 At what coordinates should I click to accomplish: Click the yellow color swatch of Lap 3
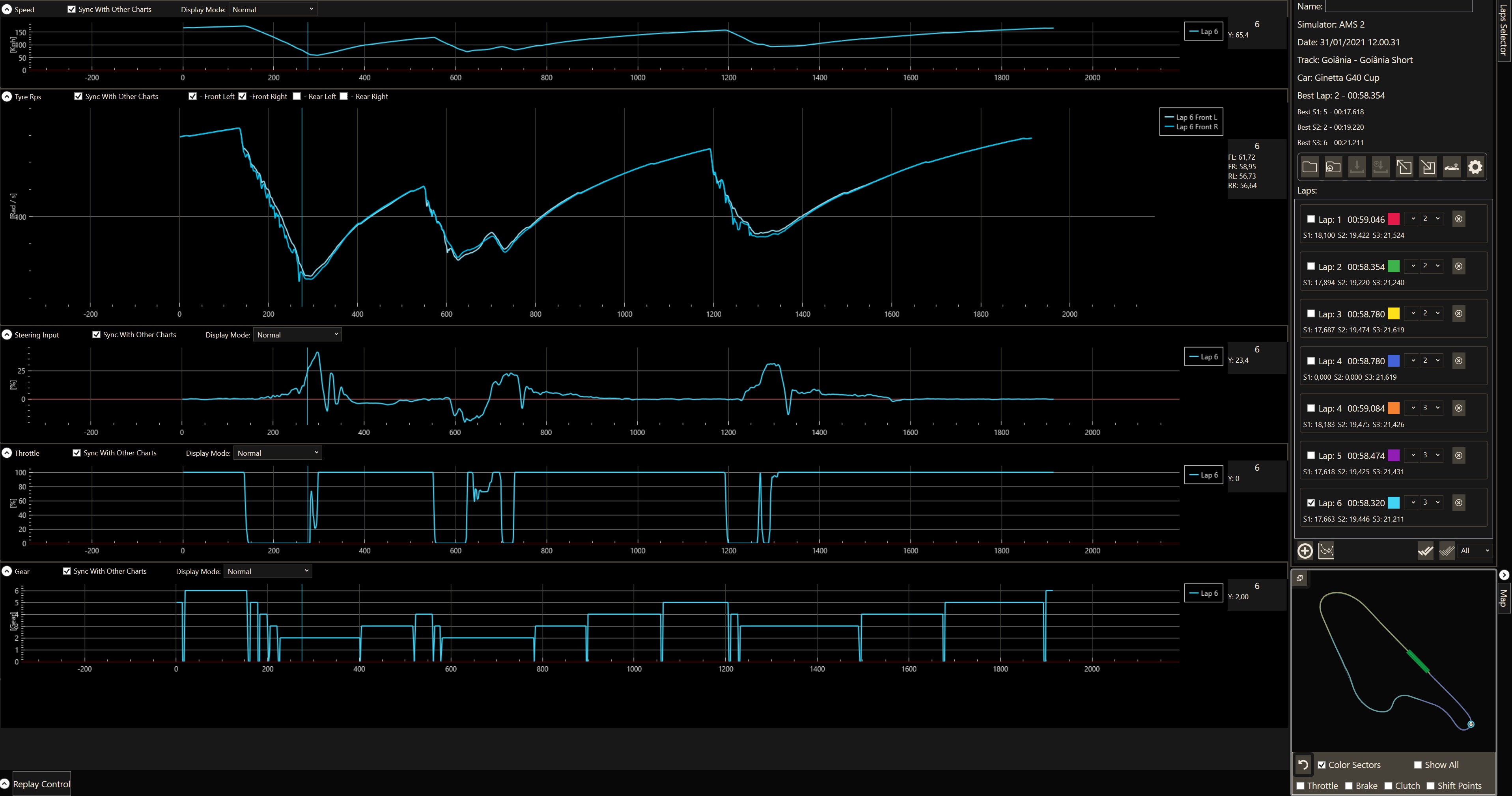pos(1393,314)
